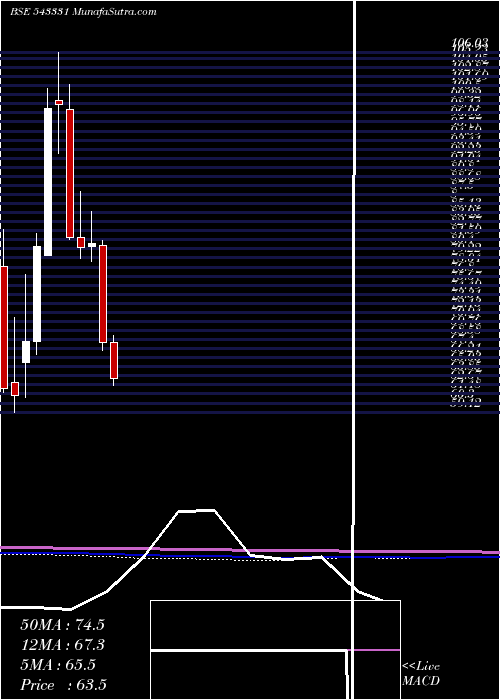Select the 12MA : 67.3 value

click(62, 645)
